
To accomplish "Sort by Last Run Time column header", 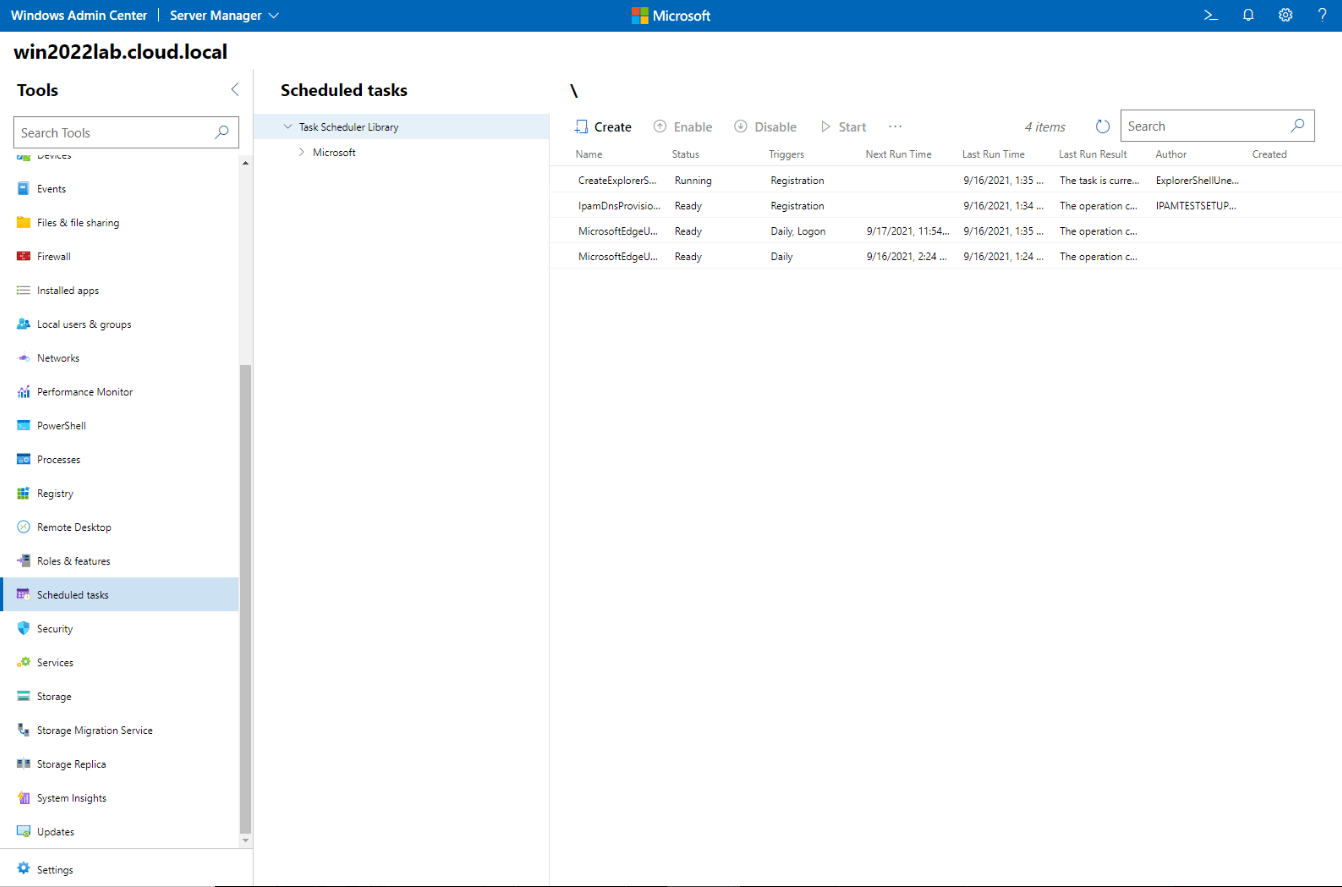I will [x=993, y=155].
